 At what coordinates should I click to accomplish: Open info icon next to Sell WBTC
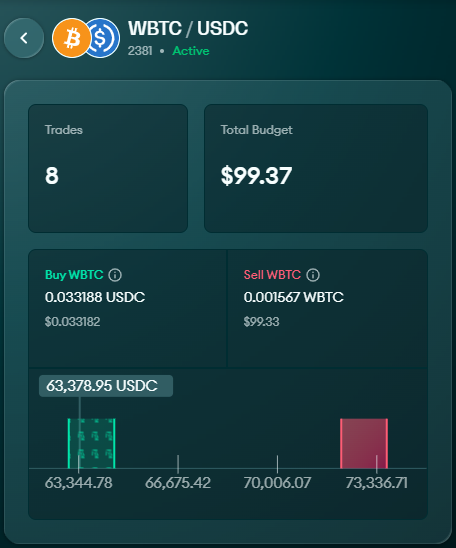coord(313,275)
